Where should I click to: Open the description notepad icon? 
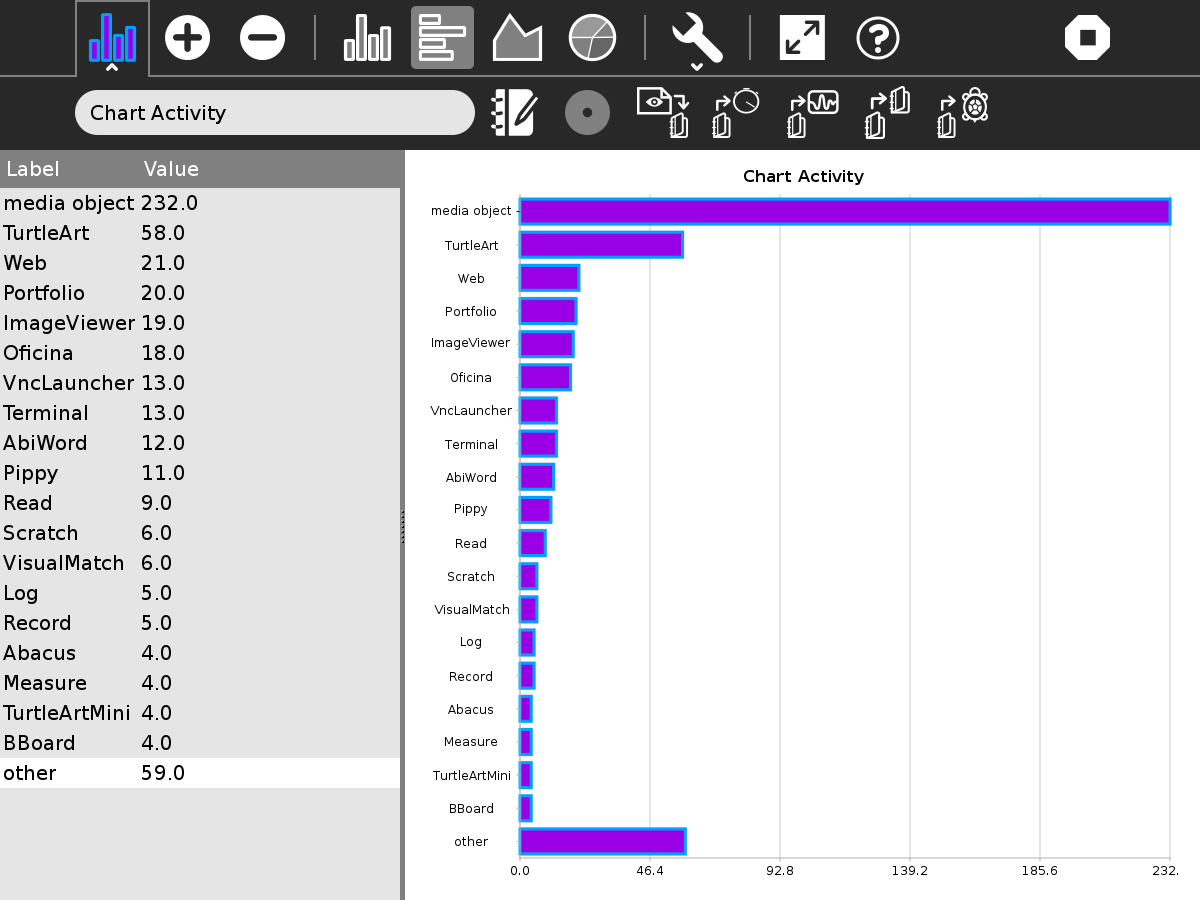coord(514,113)
